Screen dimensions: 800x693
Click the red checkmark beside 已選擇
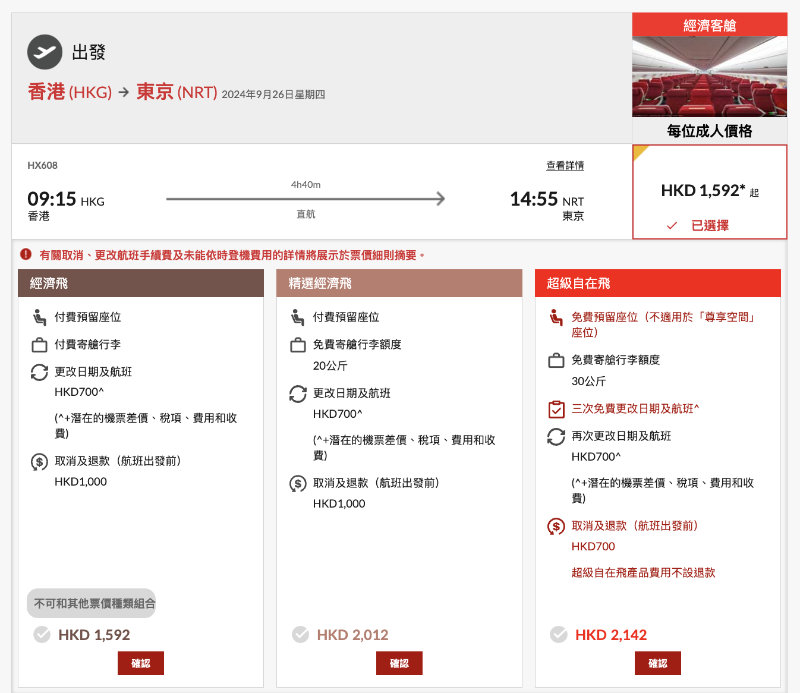click(x=672, y=225)
